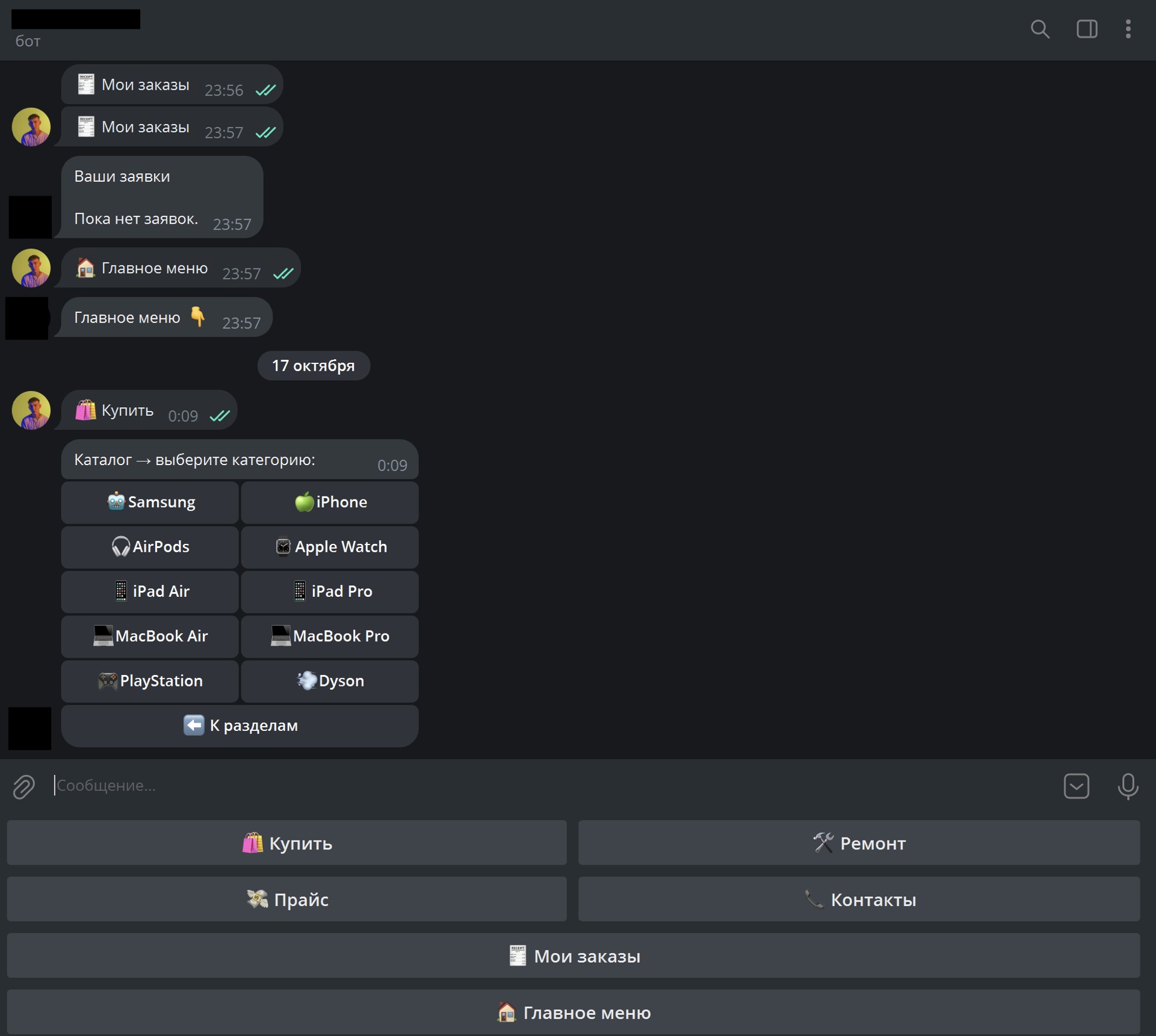
Task: Open the PlayStation category
Action: (x=150, y=680)
